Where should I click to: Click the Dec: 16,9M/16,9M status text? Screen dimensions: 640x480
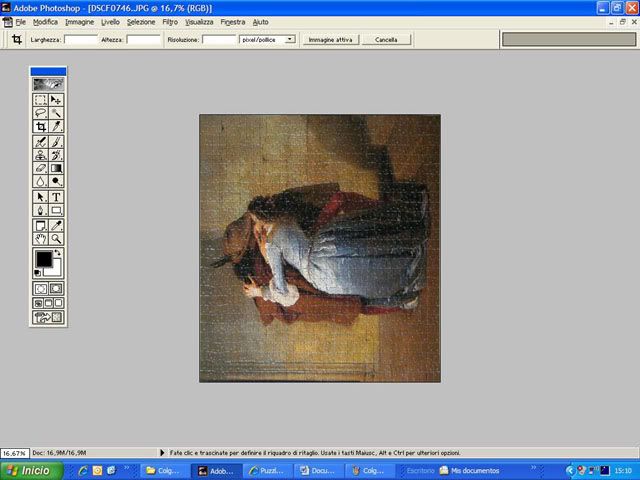click(60, 453)
